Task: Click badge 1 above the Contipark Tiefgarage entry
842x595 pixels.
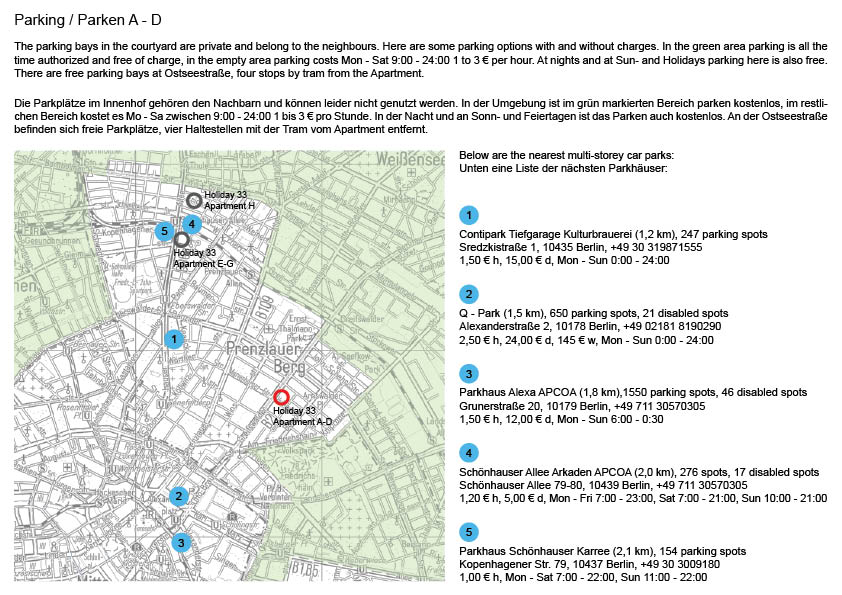Action: tap(469, 215)
